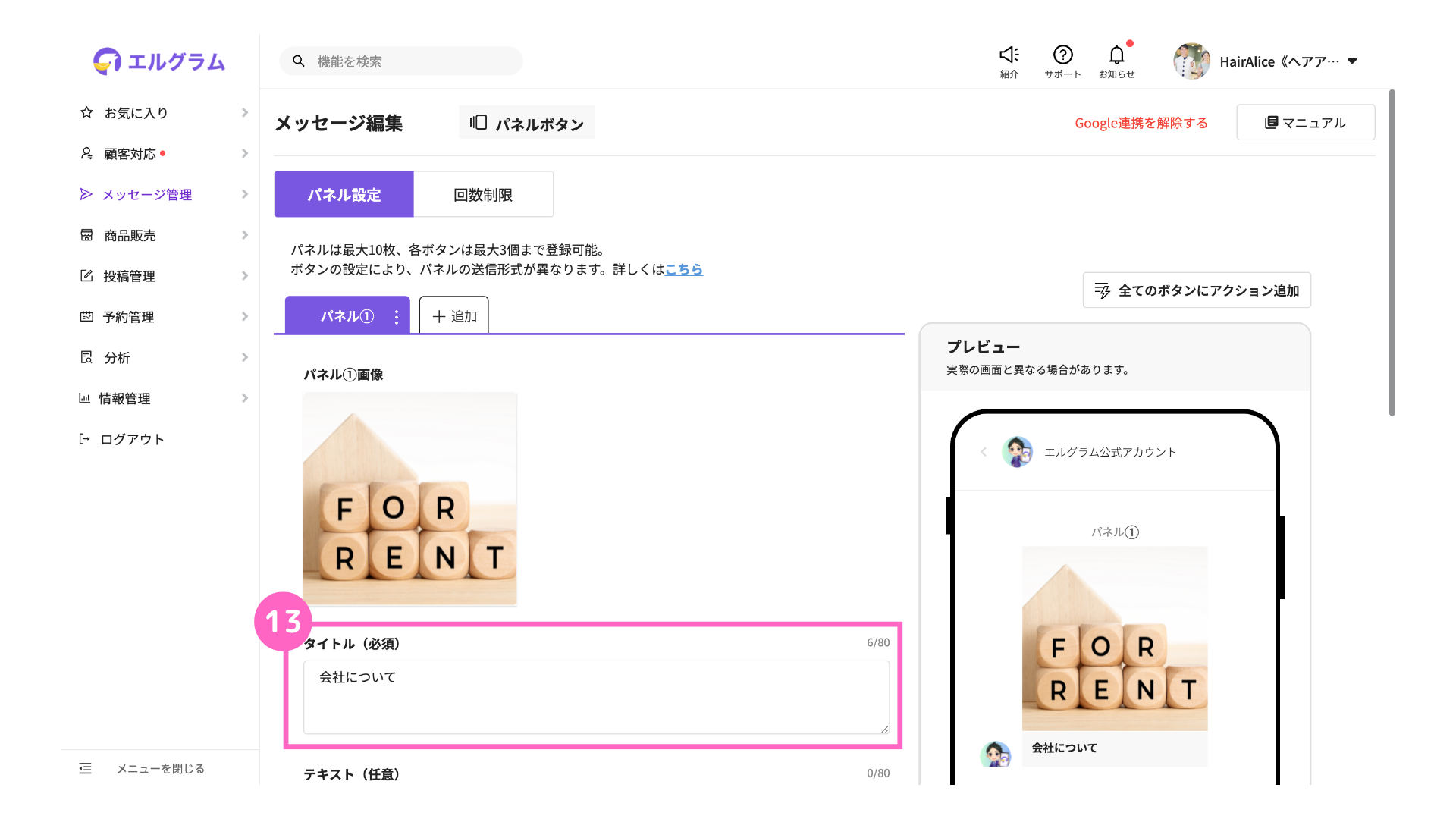Click the HairAlice account avatar
The width and height of the screenshot is (1456, 819).
tap(1191, 61)
